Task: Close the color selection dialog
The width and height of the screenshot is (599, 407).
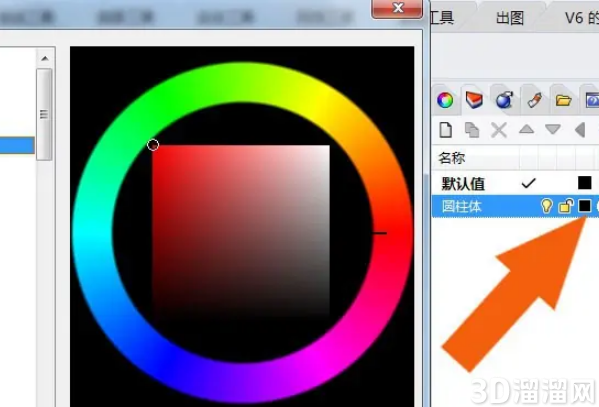Action: click(x=397, y=8)
